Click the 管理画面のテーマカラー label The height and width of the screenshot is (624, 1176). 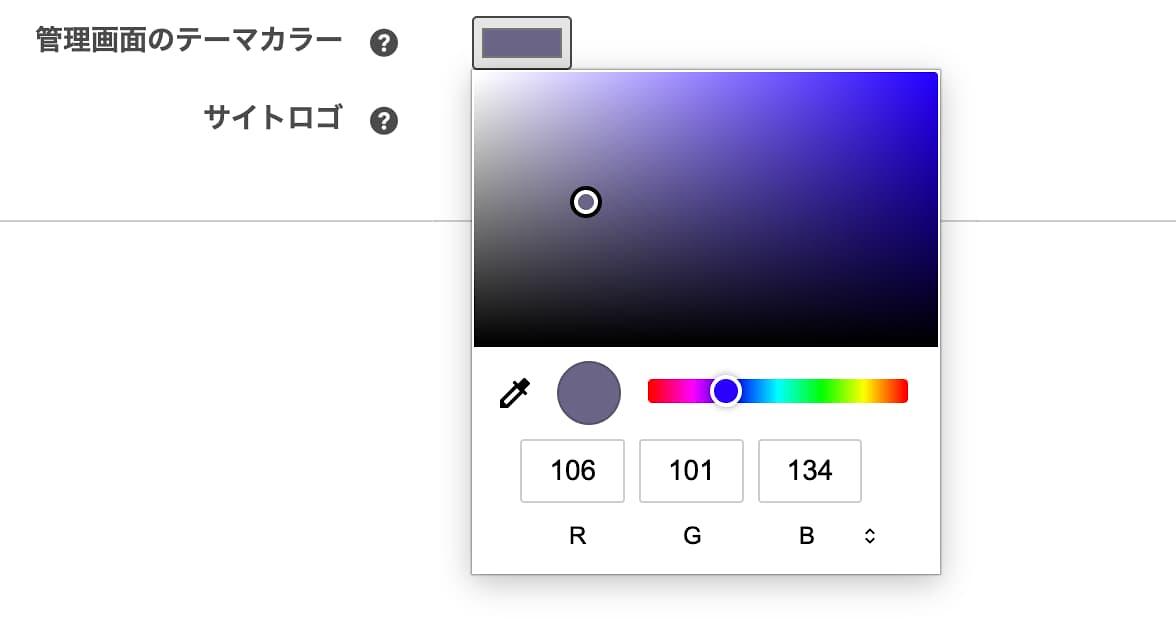[189, 41]
